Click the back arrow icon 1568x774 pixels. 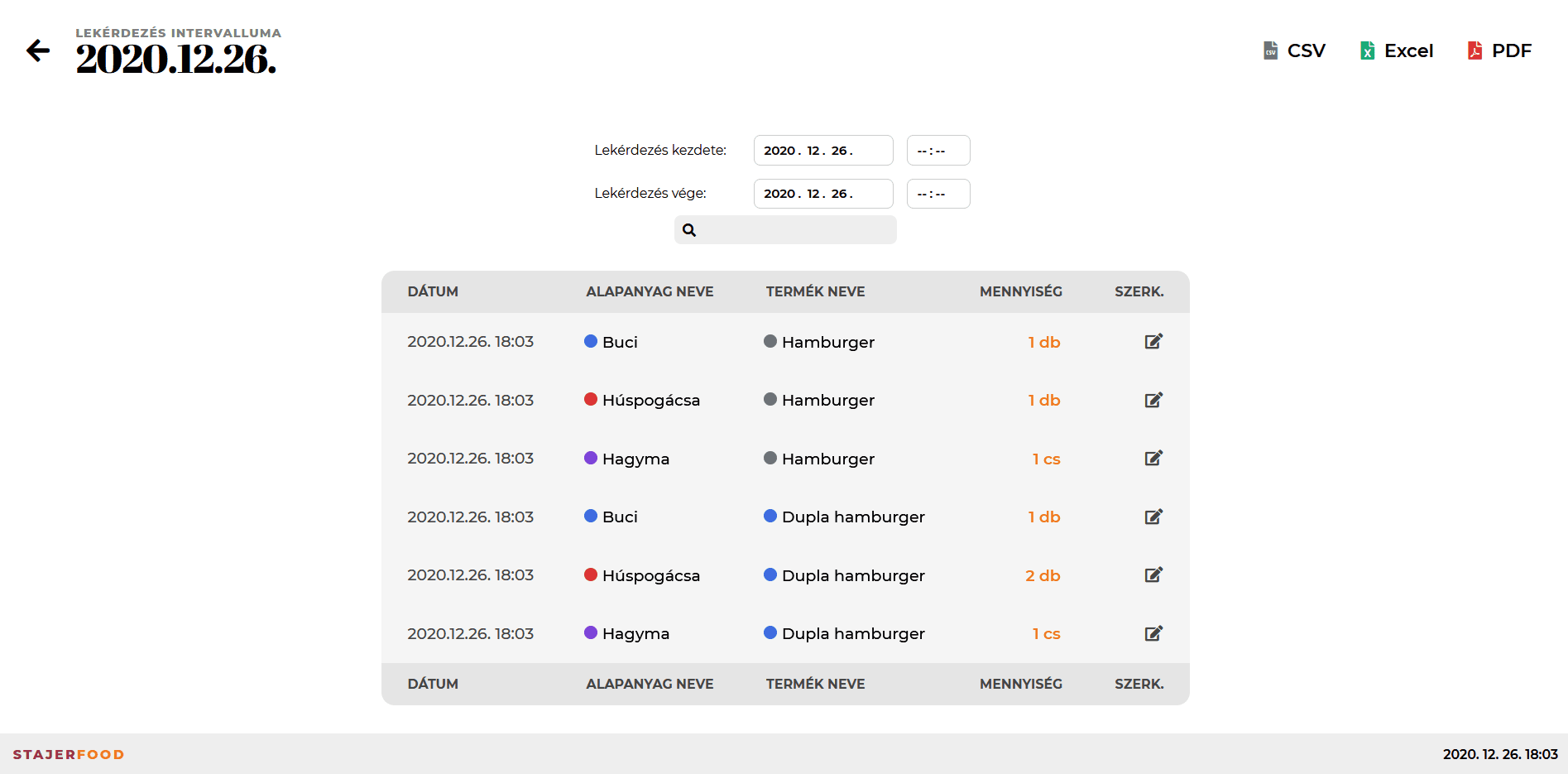click(x=38, y=50)
